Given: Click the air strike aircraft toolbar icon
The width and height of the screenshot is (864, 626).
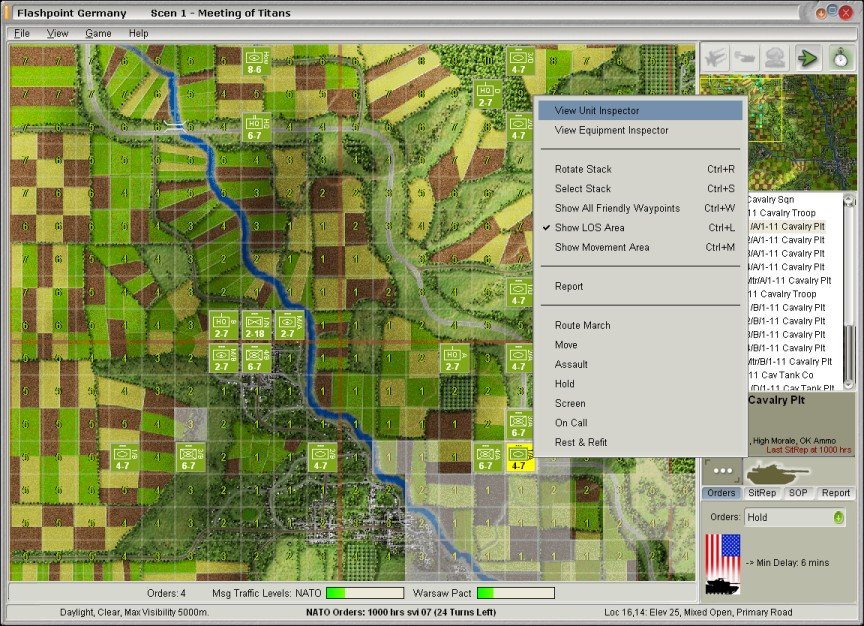Looking at the screenshot, I should point(715,58).
